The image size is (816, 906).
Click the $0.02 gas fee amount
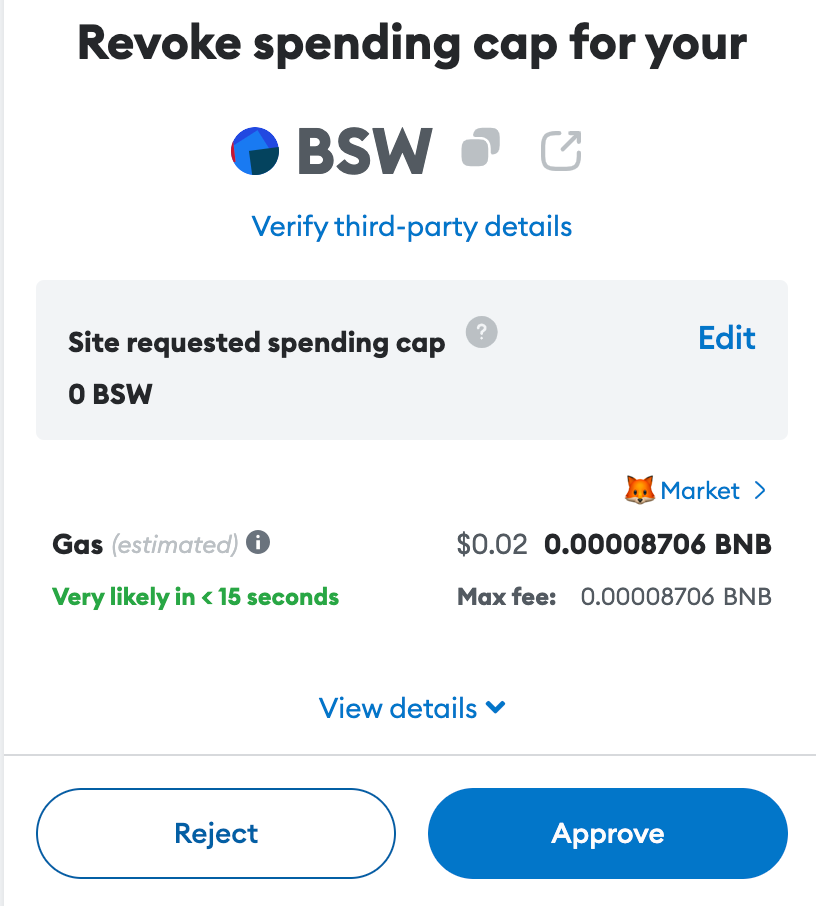[x=491, y=545]
